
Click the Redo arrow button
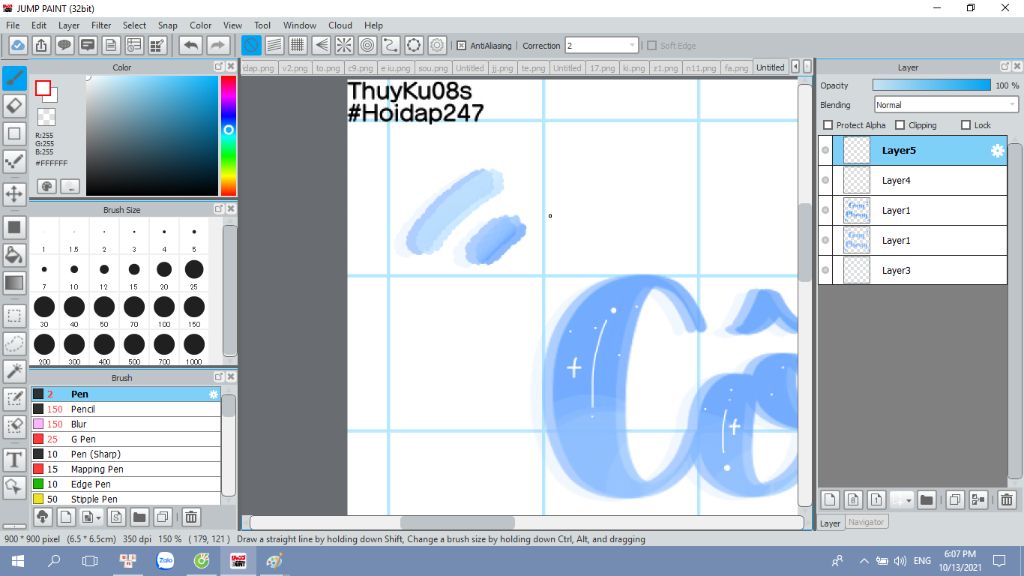218,45
